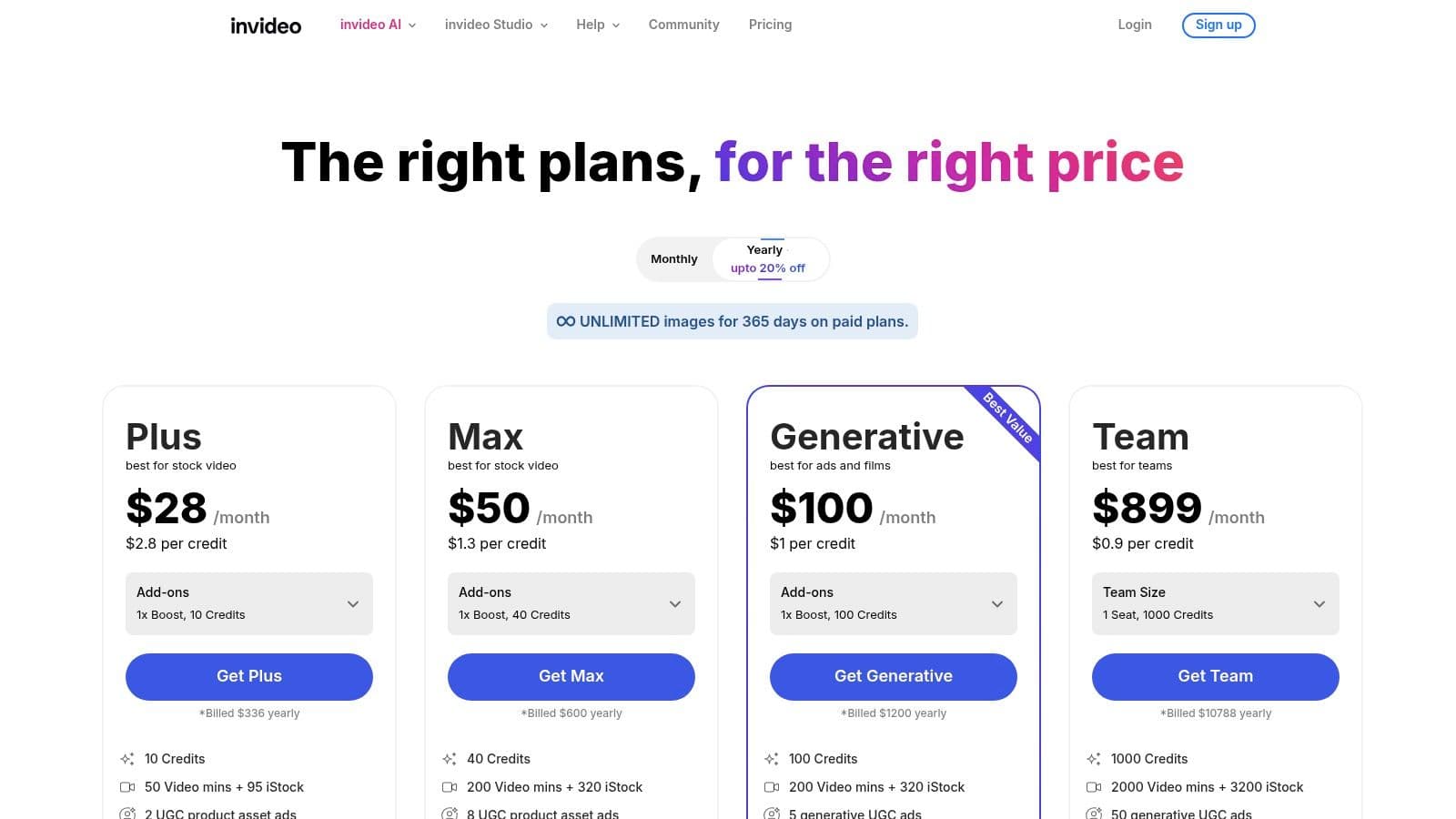
Task: Navigate to the Community page
Action: coord(683,25)
